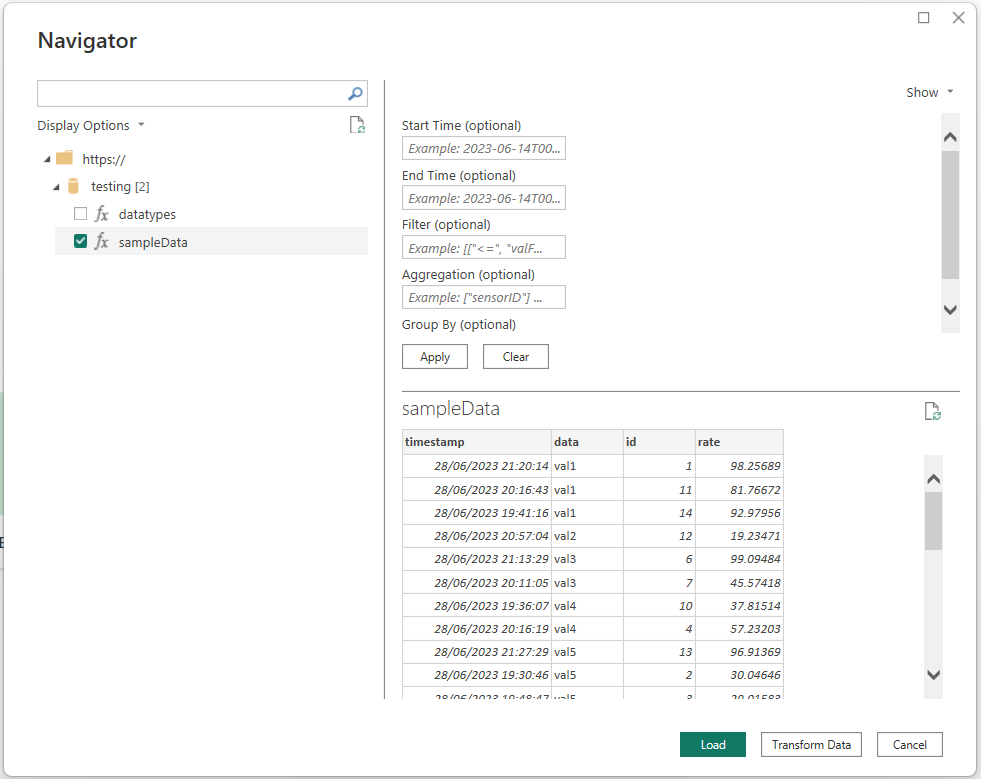The image size is (981, 779).
Task: Click the fx icon beside sampleData
Action: 102,241
